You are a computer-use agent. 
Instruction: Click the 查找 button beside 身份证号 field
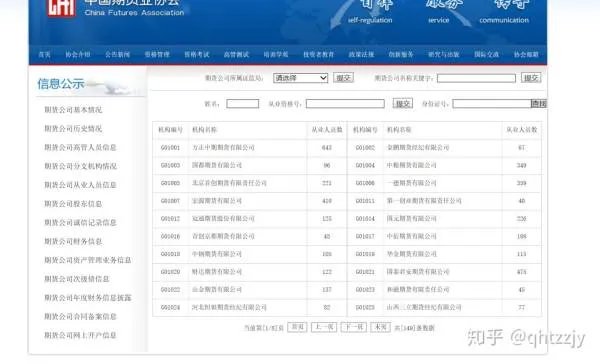[x=539, y=103]
